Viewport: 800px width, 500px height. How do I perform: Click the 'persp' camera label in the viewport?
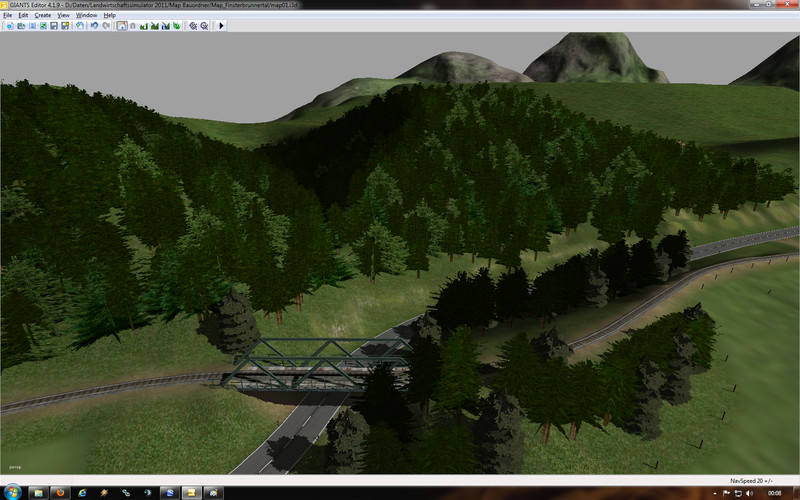tap(14, 467)
